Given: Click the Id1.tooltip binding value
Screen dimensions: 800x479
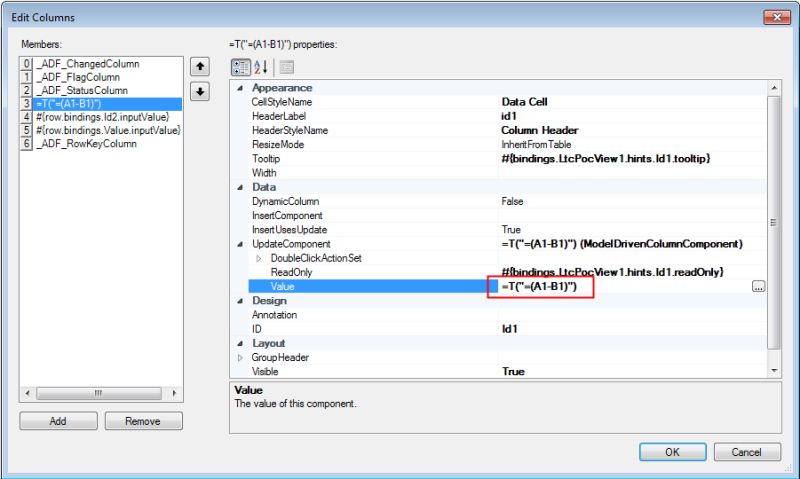Looking at the screenshot, I should click(x=606, y=159).
